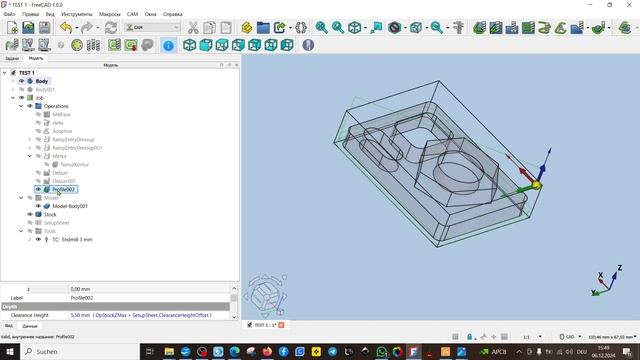Undo the last action

pos(66,28)
